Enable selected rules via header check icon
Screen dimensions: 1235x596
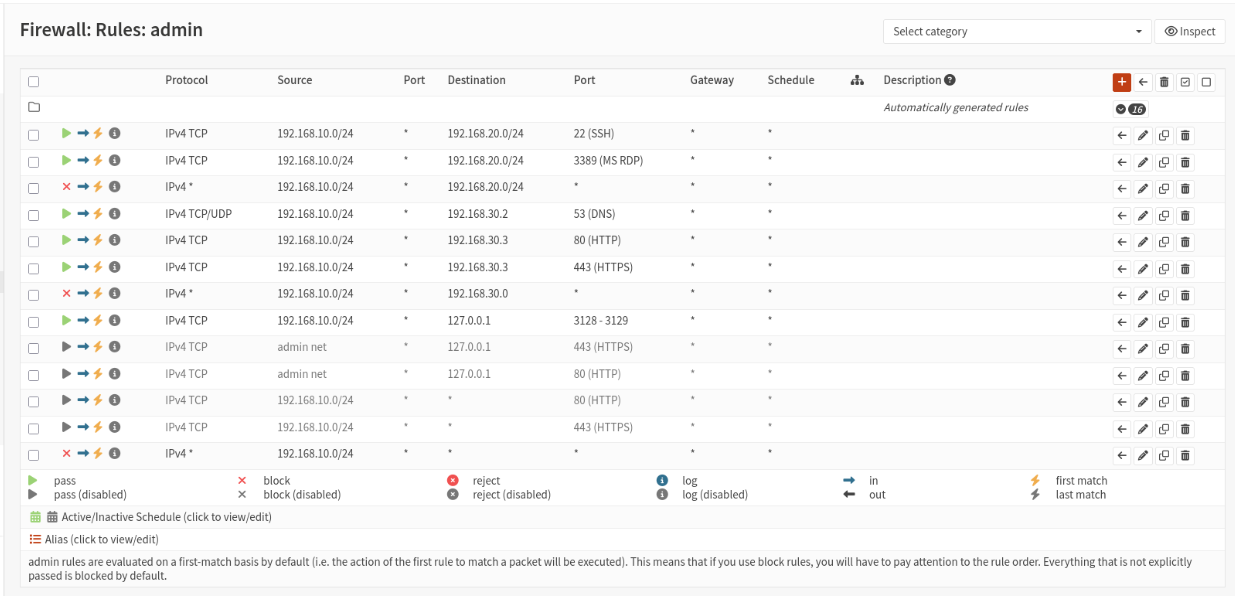(1185, 82)
